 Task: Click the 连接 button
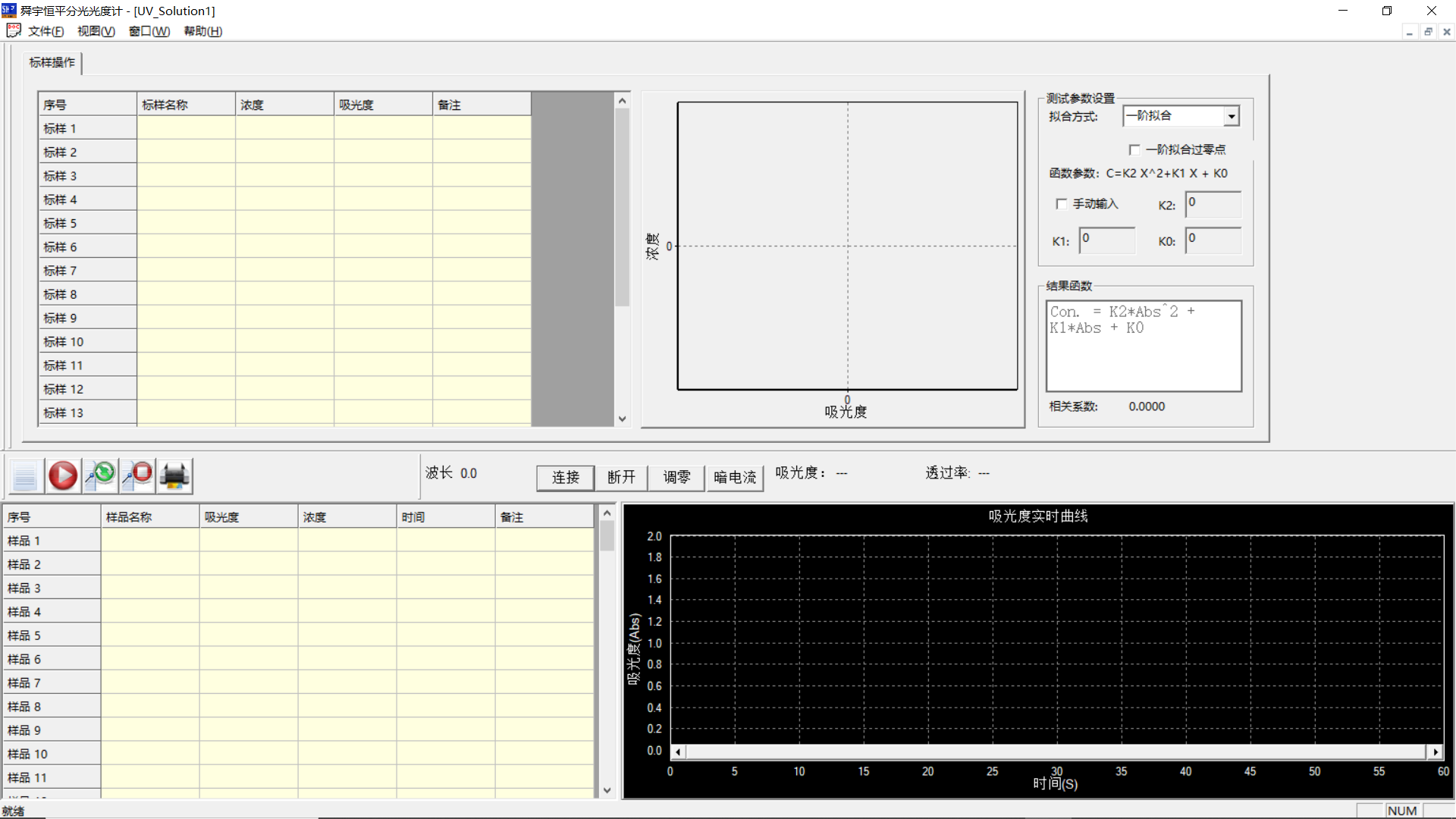[566, 477]
